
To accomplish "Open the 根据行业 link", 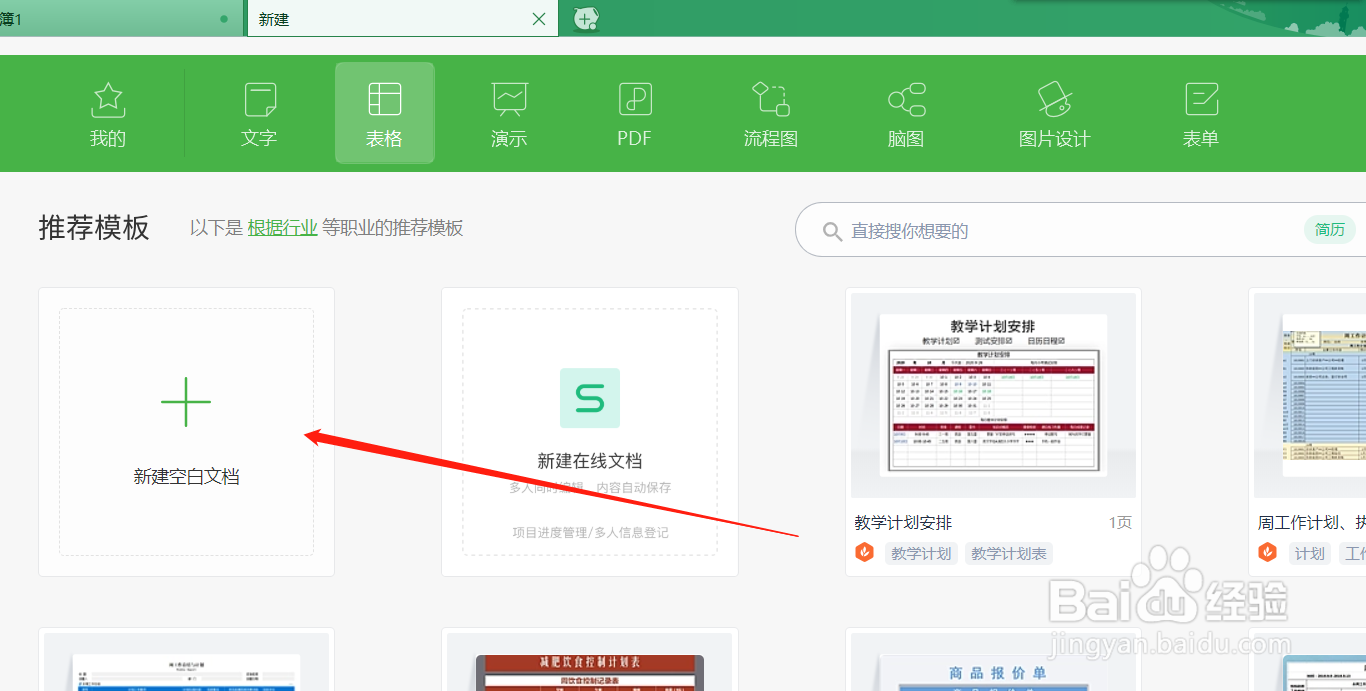I will 281,228.
